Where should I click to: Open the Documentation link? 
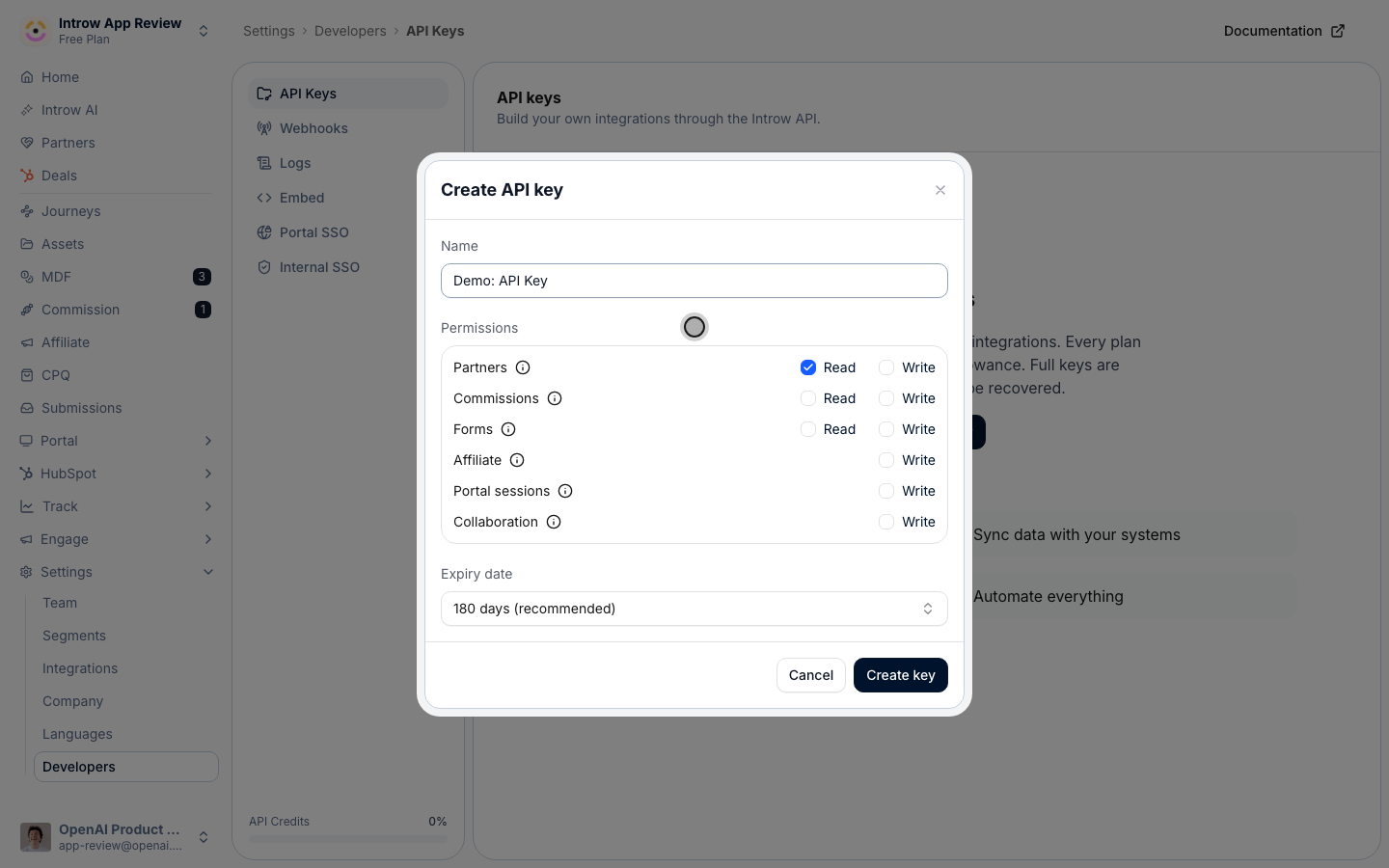[1284, 31]
